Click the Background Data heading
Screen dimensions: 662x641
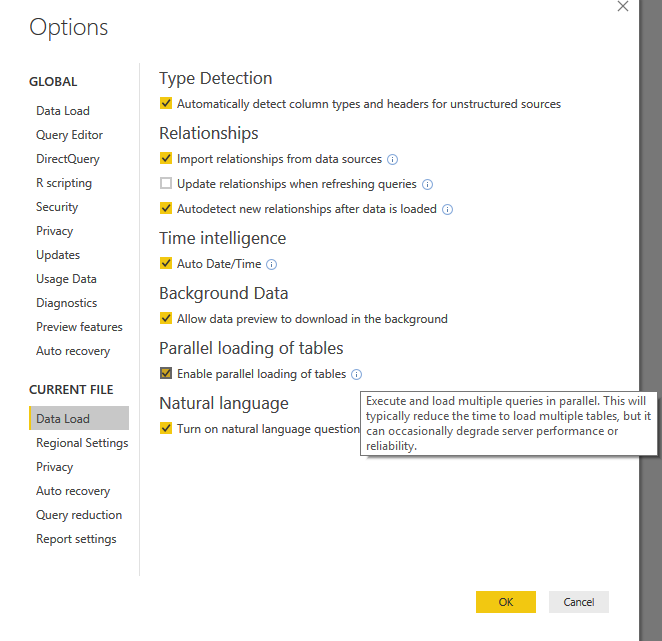click(x=223, y=293)
